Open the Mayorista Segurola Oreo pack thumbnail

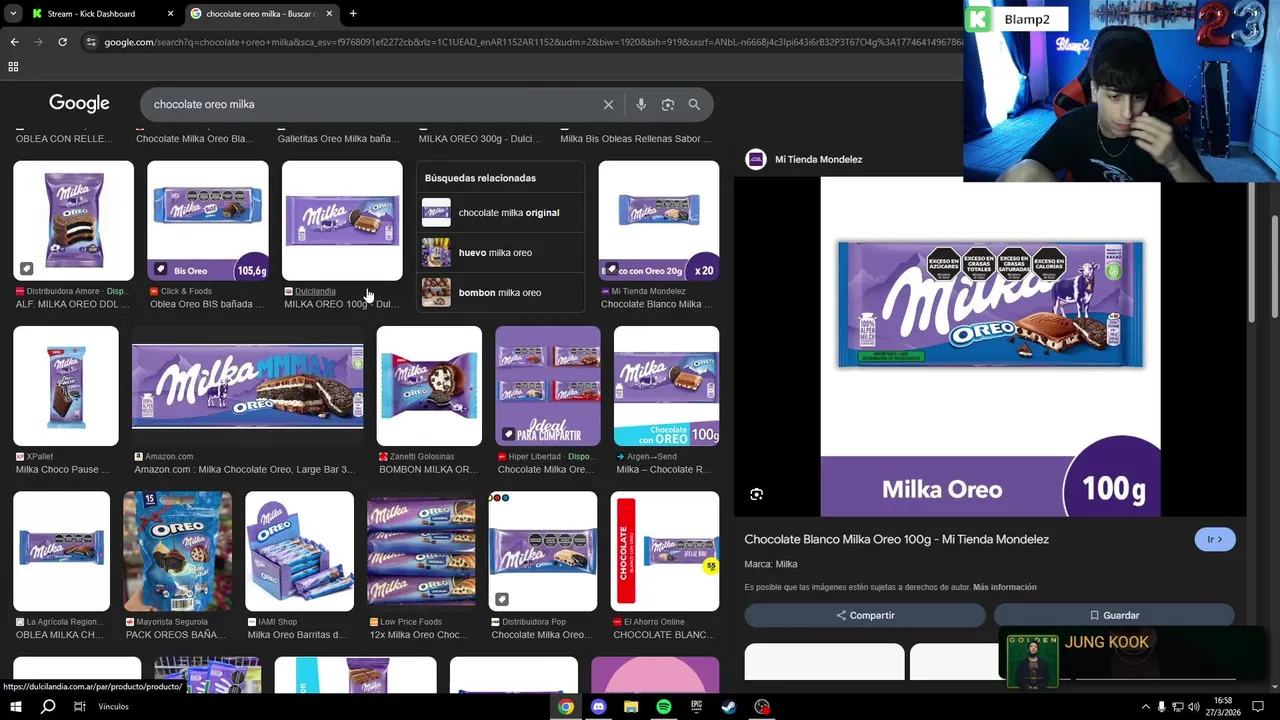click(x=177, y=551)
